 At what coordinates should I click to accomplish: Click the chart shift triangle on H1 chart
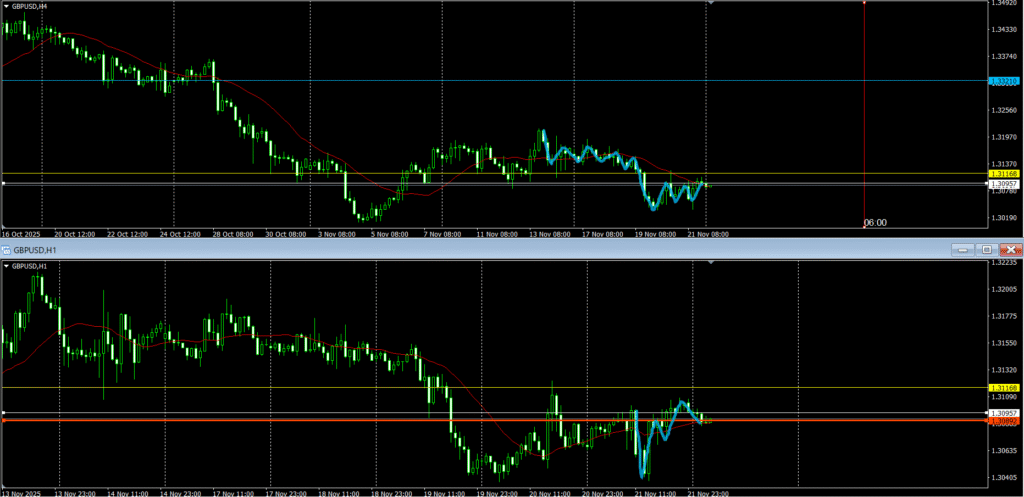point(710,262)
